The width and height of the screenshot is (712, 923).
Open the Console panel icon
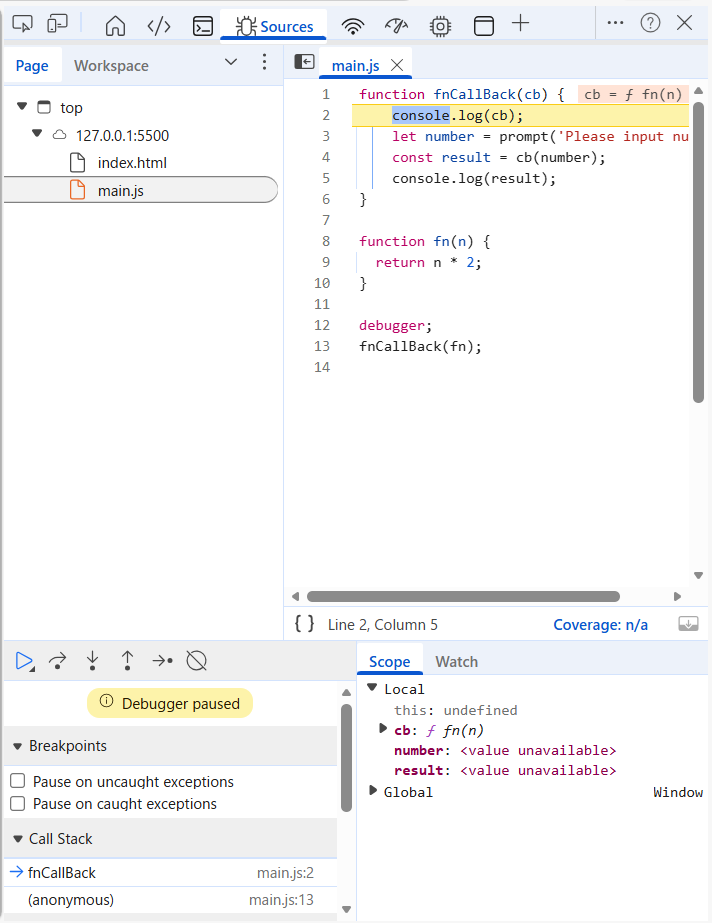point(203,25)
